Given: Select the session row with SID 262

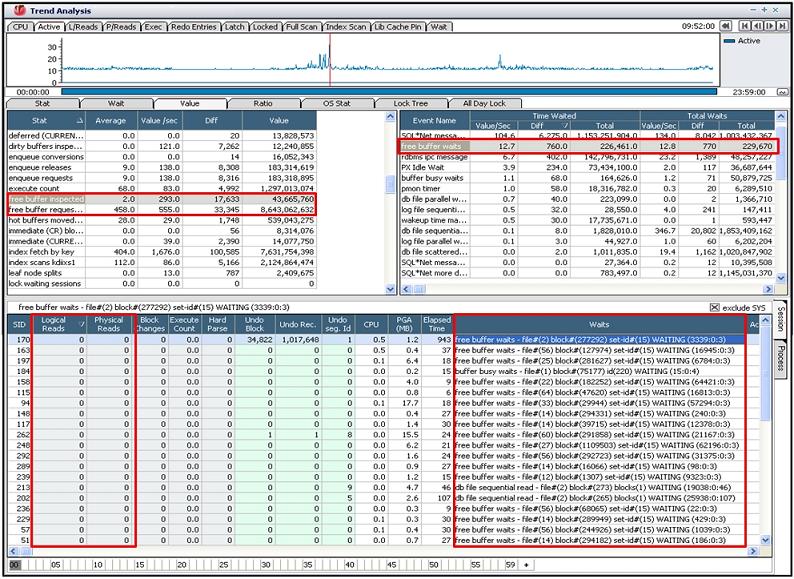Looking at the screenshot, I should point(384,435).
